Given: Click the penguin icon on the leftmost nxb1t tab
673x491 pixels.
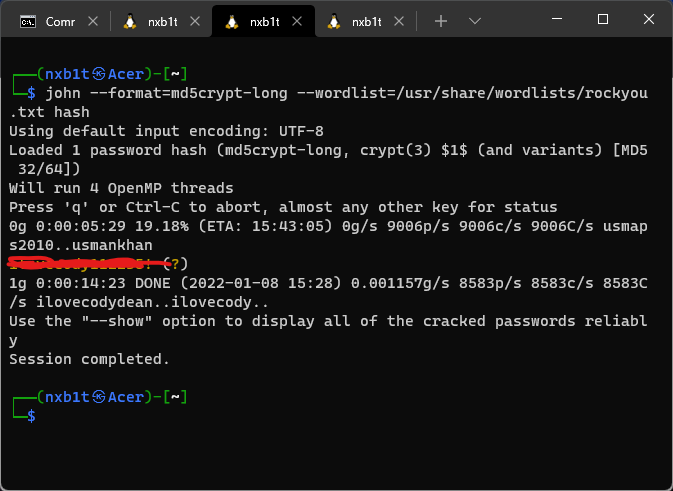Looking at the screenshot, I should (130, 21).
